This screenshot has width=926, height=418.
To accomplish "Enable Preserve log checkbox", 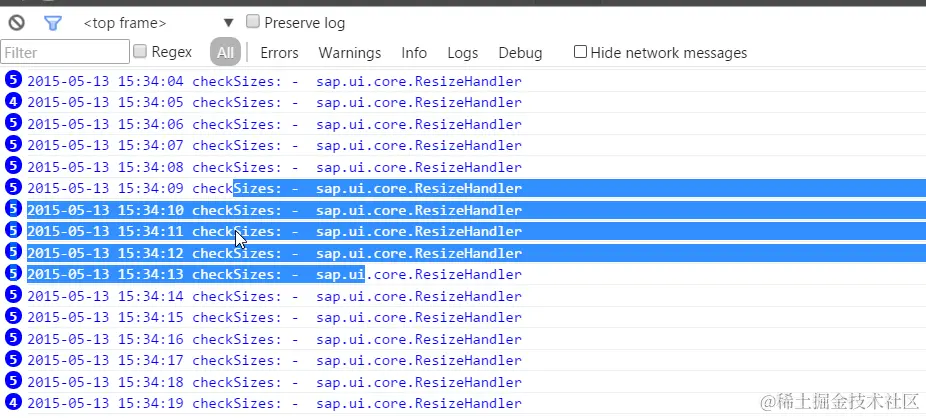I will pyautogui.click(x=253, y=22).
